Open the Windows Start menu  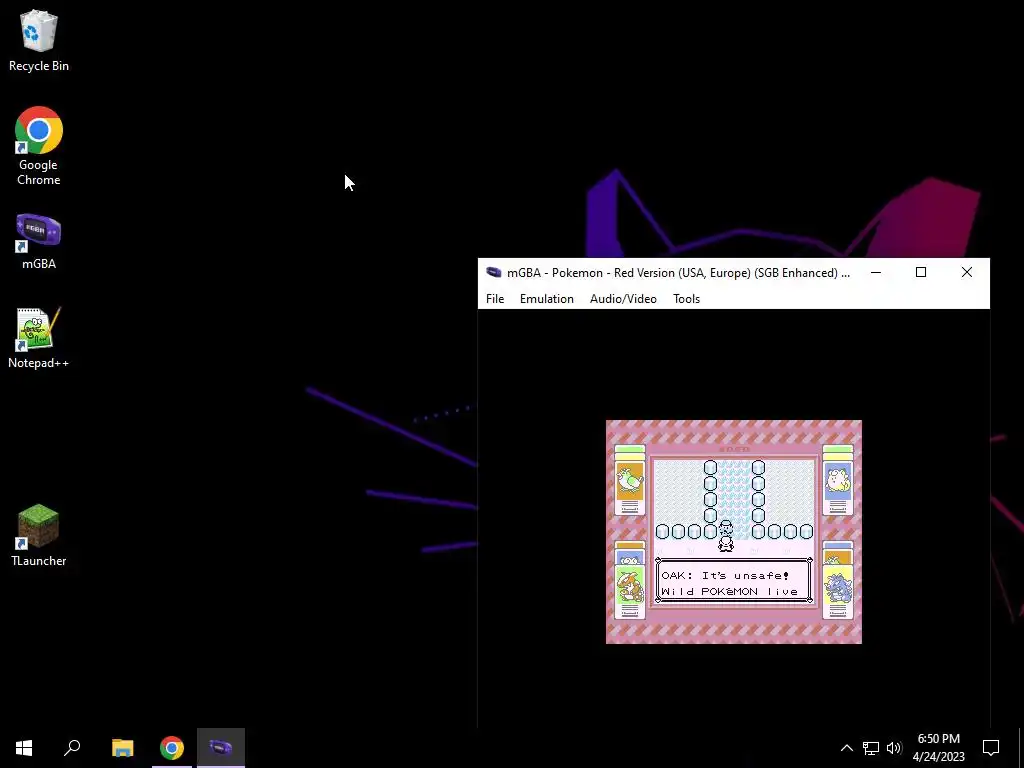click(24, 748)
